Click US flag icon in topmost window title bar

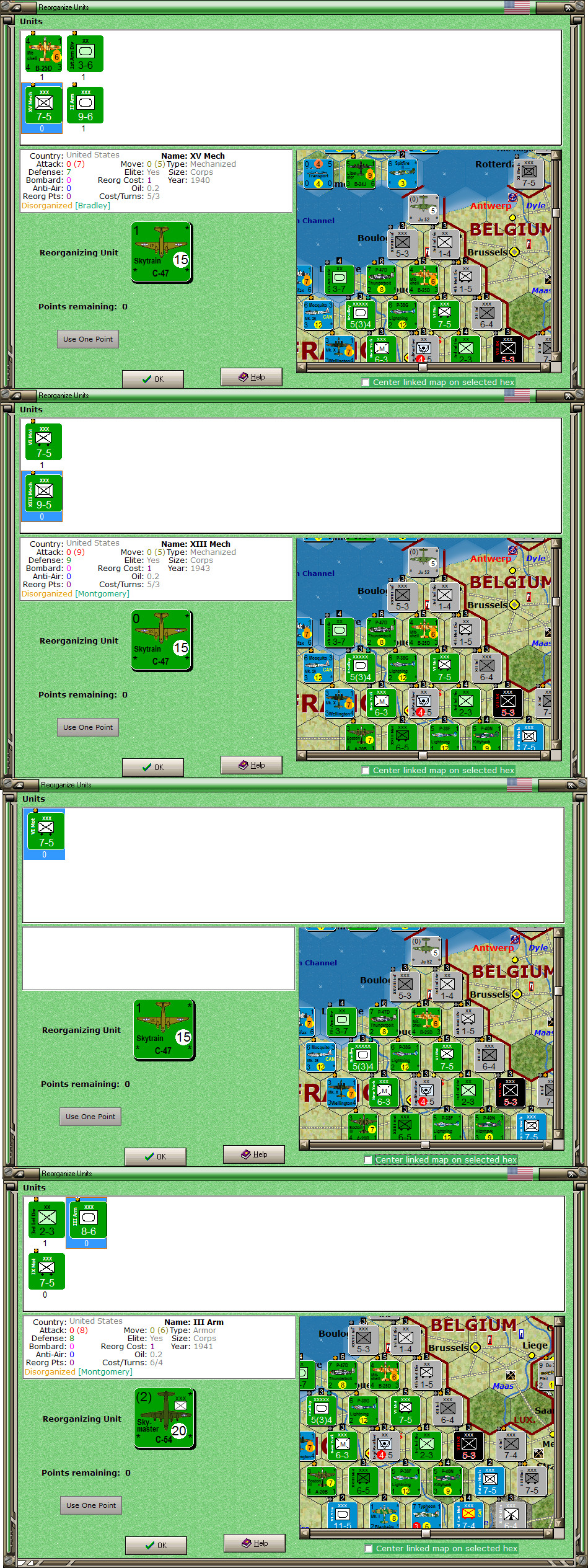(517, 7)
